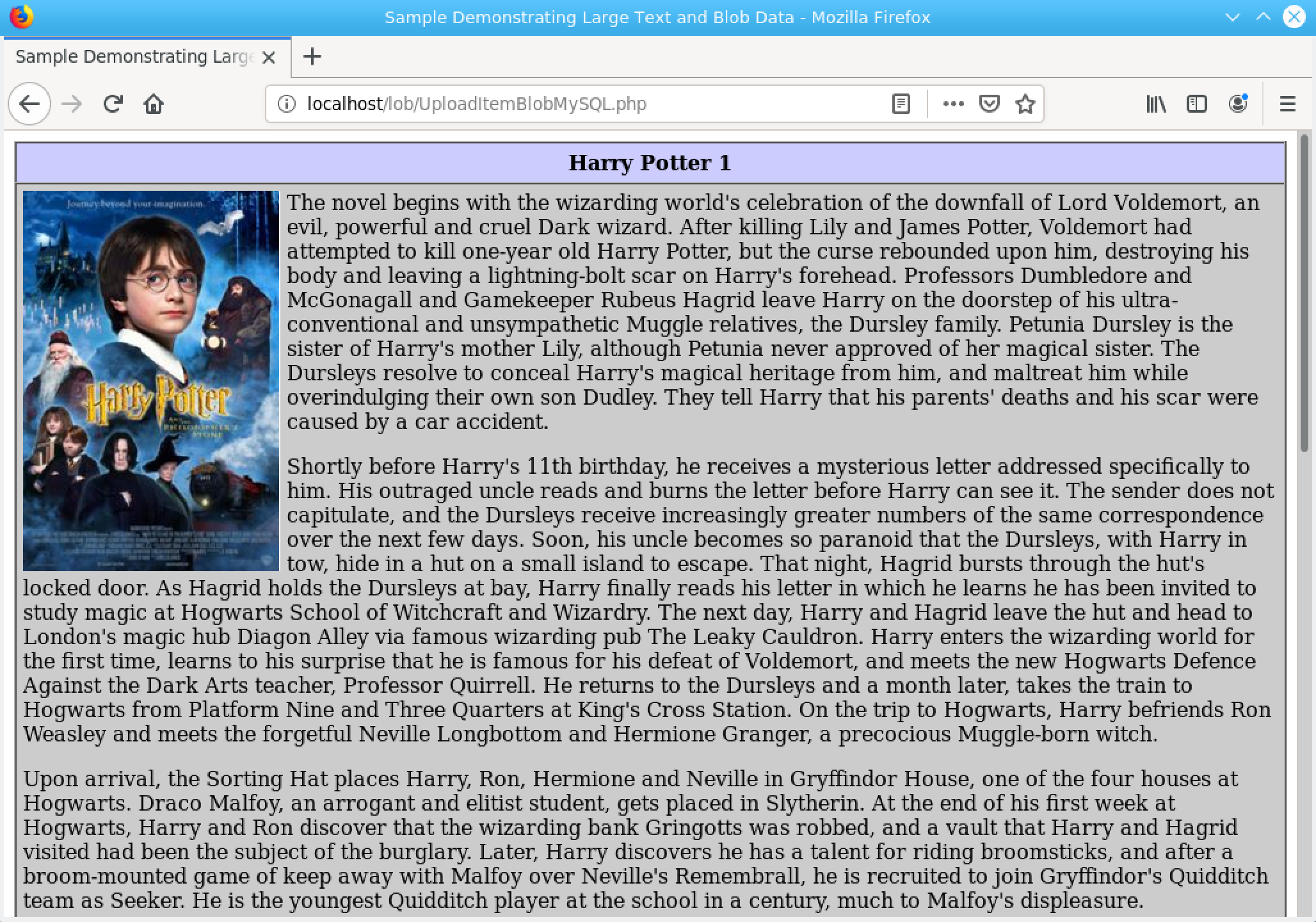1316x922 pixels.
Task: Click the Firefox logo in title bar
Action: coord(22,17)
